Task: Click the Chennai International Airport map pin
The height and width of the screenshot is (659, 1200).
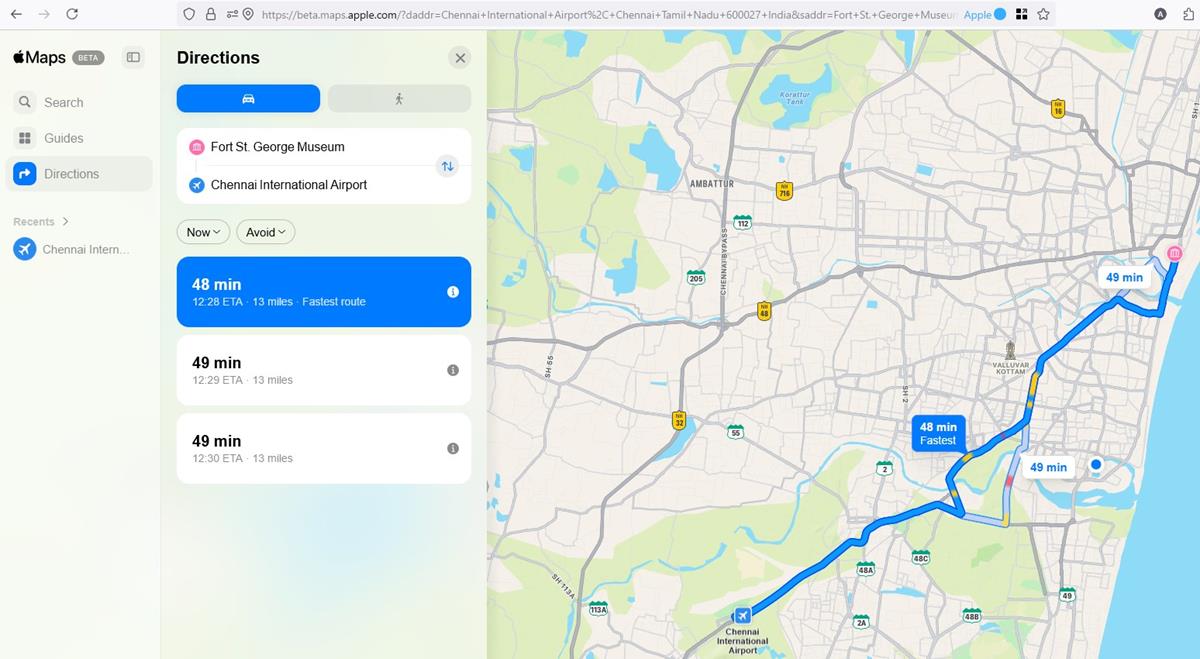Action: [741, 615]
